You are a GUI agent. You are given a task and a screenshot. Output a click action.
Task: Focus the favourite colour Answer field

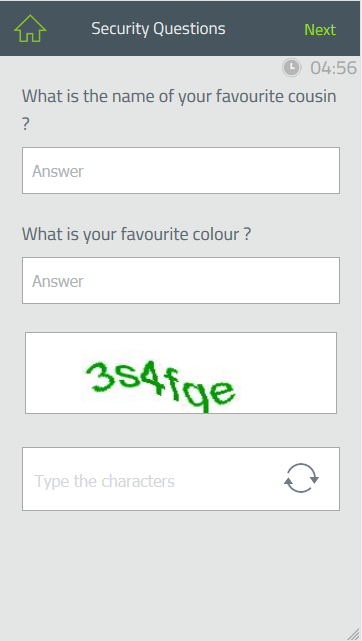(x=181, y=280)
